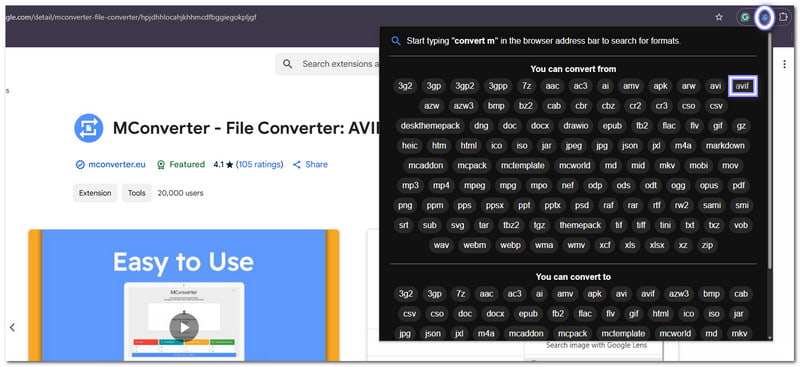
Task: Choose mp4 format chip
Action: (441, 185)
